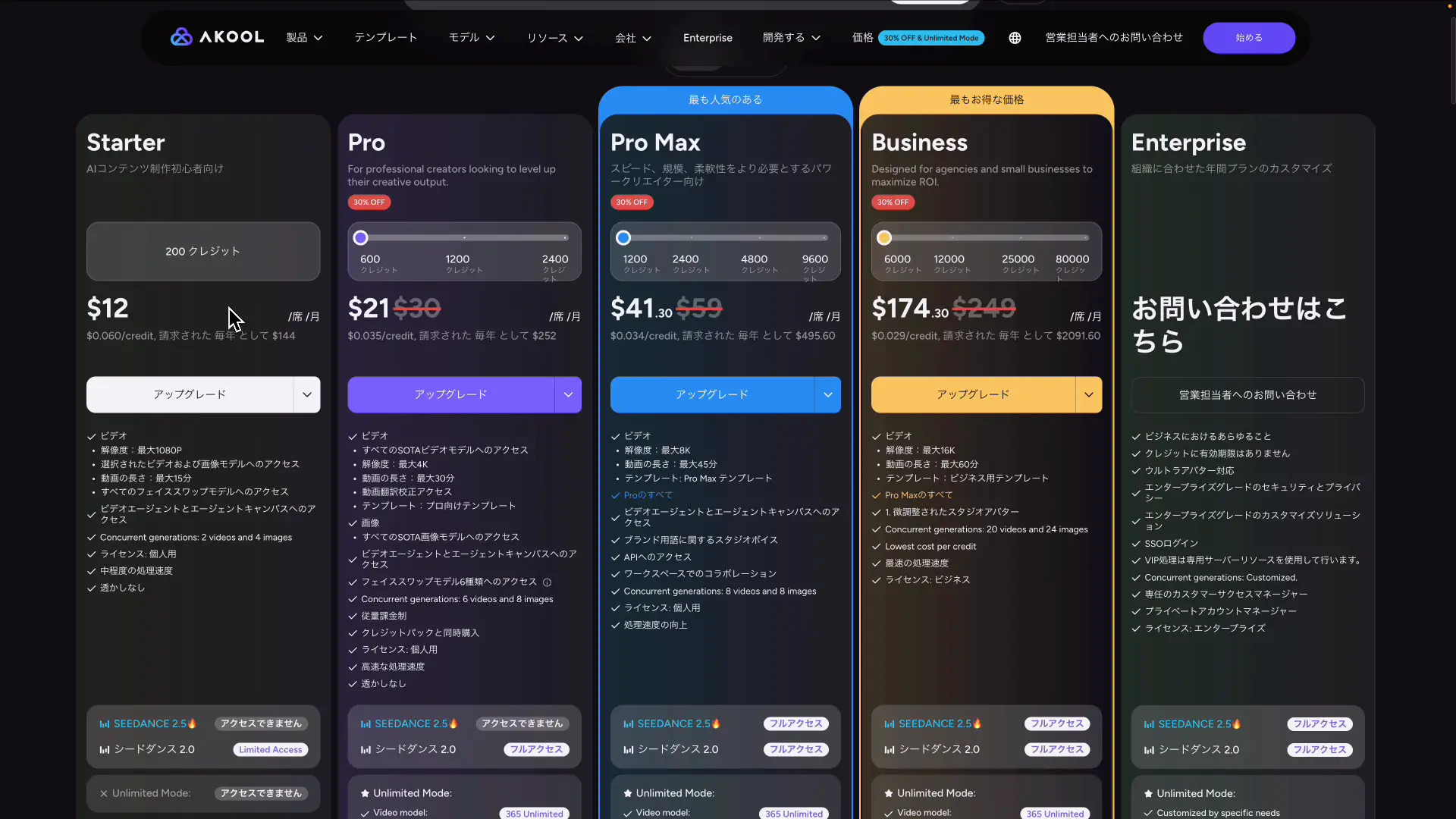Click SEEDANCE 2.5 icon in Starter card
The image size is (1456, 819).
click(x=105, y=724)
